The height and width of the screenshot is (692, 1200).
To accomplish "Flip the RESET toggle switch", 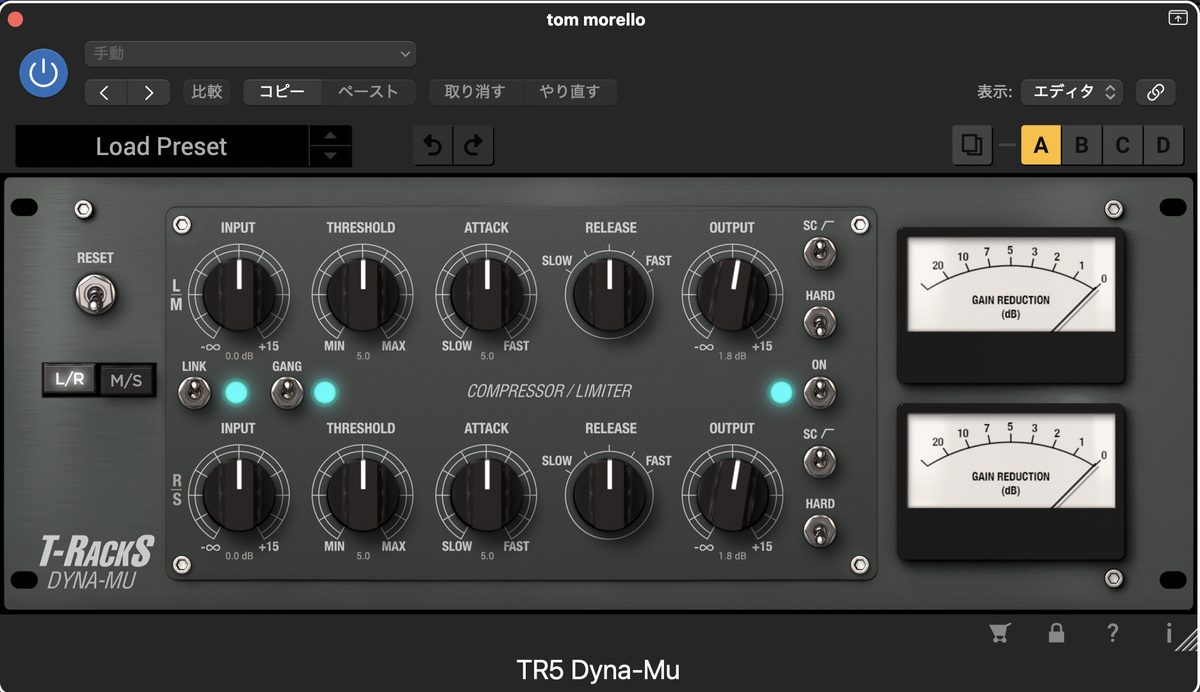I will (95, 294).
